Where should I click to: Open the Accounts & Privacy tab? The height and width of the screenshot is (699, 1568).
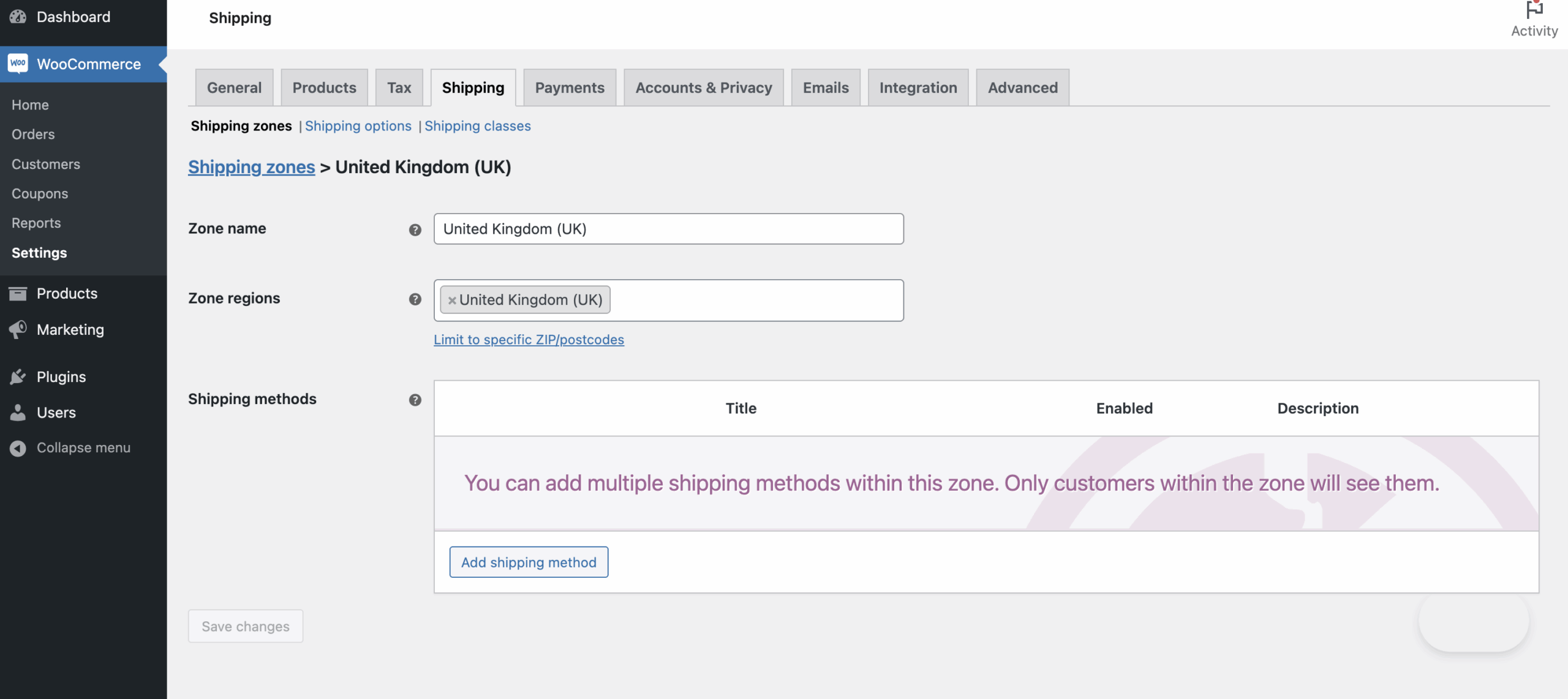click(703, 87)
